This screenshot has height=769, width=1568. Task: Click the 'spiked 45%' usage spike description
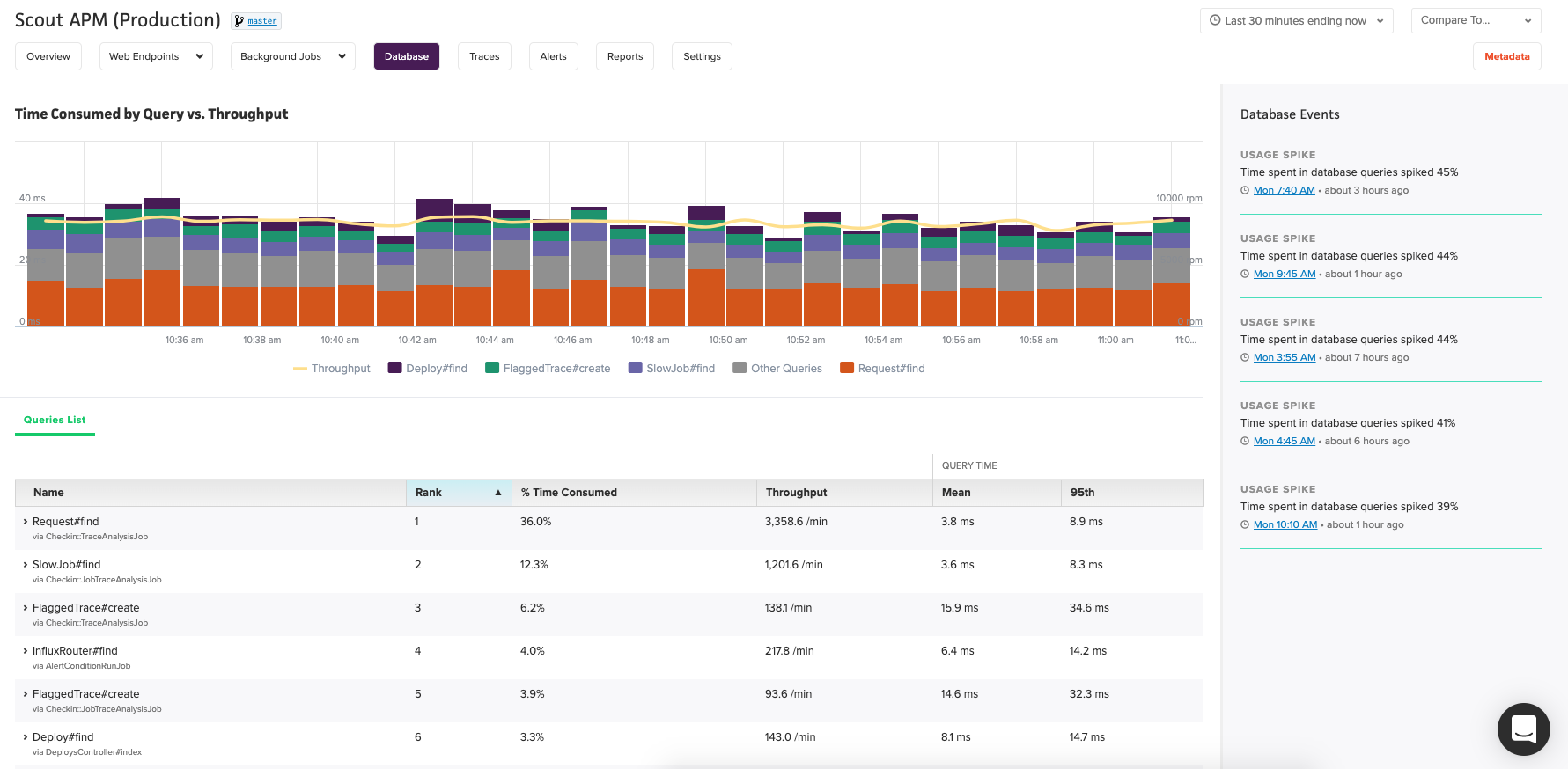(1350, 172)
